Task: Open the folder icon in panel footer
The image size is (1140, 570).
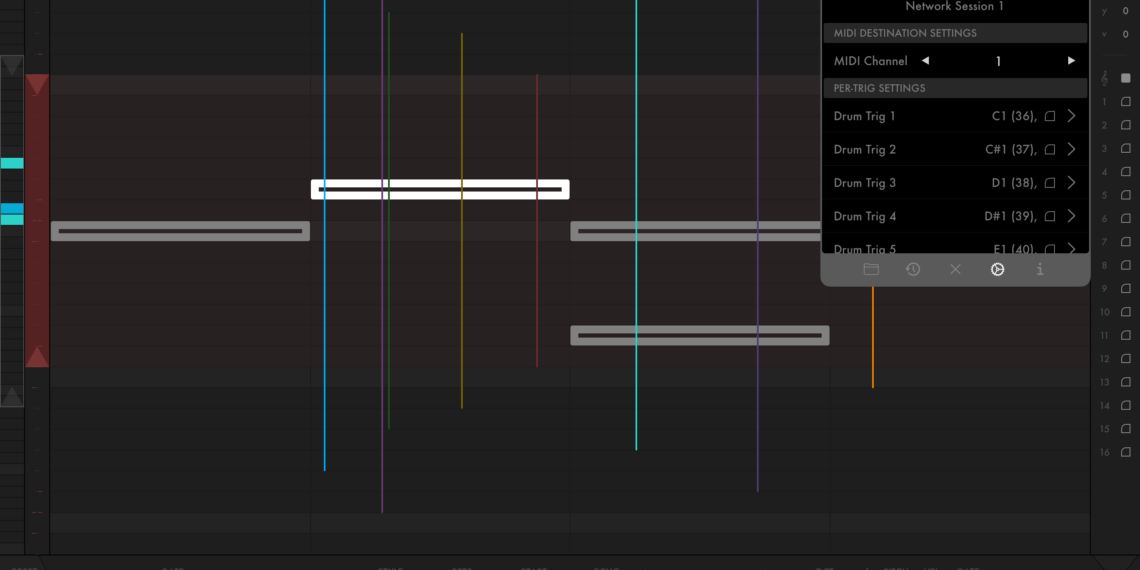Action: pyautogui.click(x=871, y=269)
